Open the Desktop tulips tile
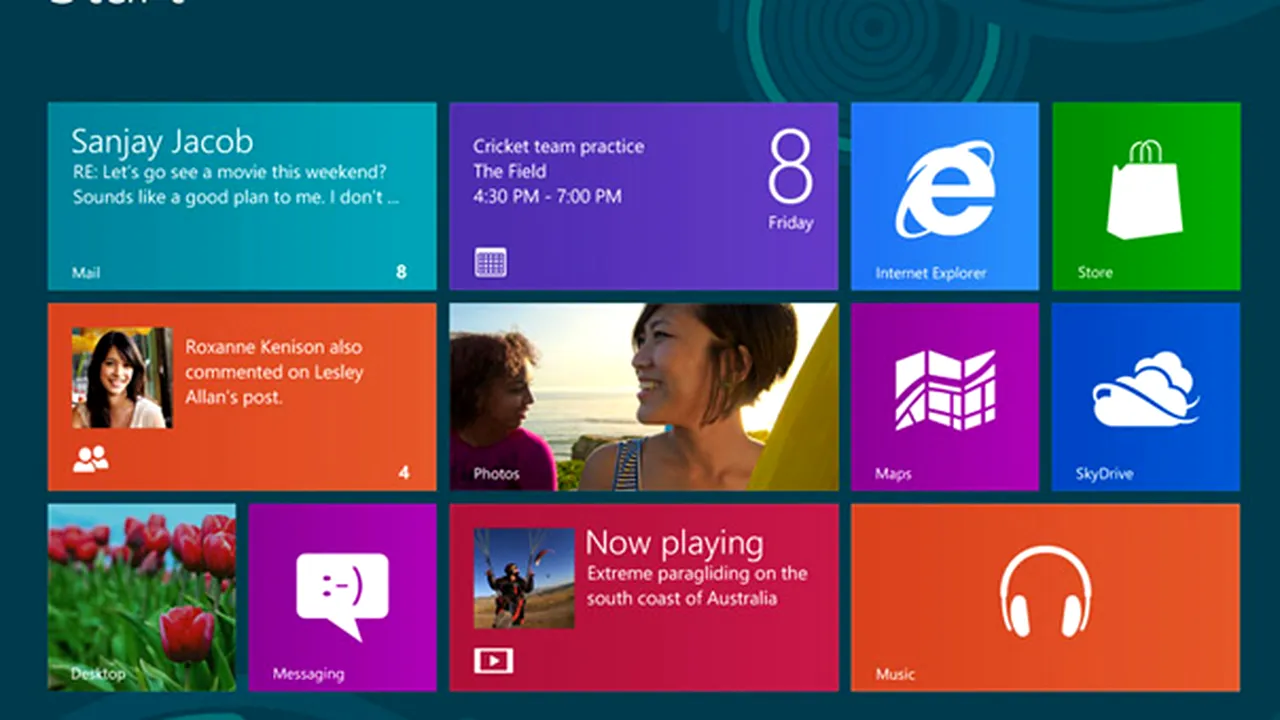This screenshot has width=1280, height=720. pyautogui.click(x=142, y=597)
